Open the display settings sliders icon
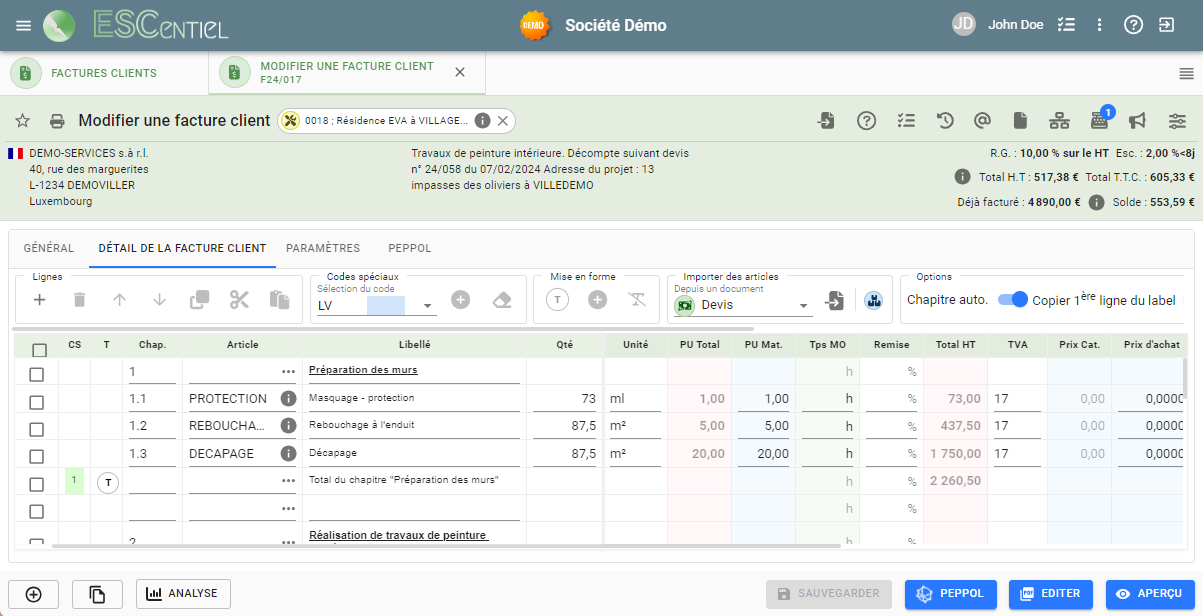 [1177, 121]
